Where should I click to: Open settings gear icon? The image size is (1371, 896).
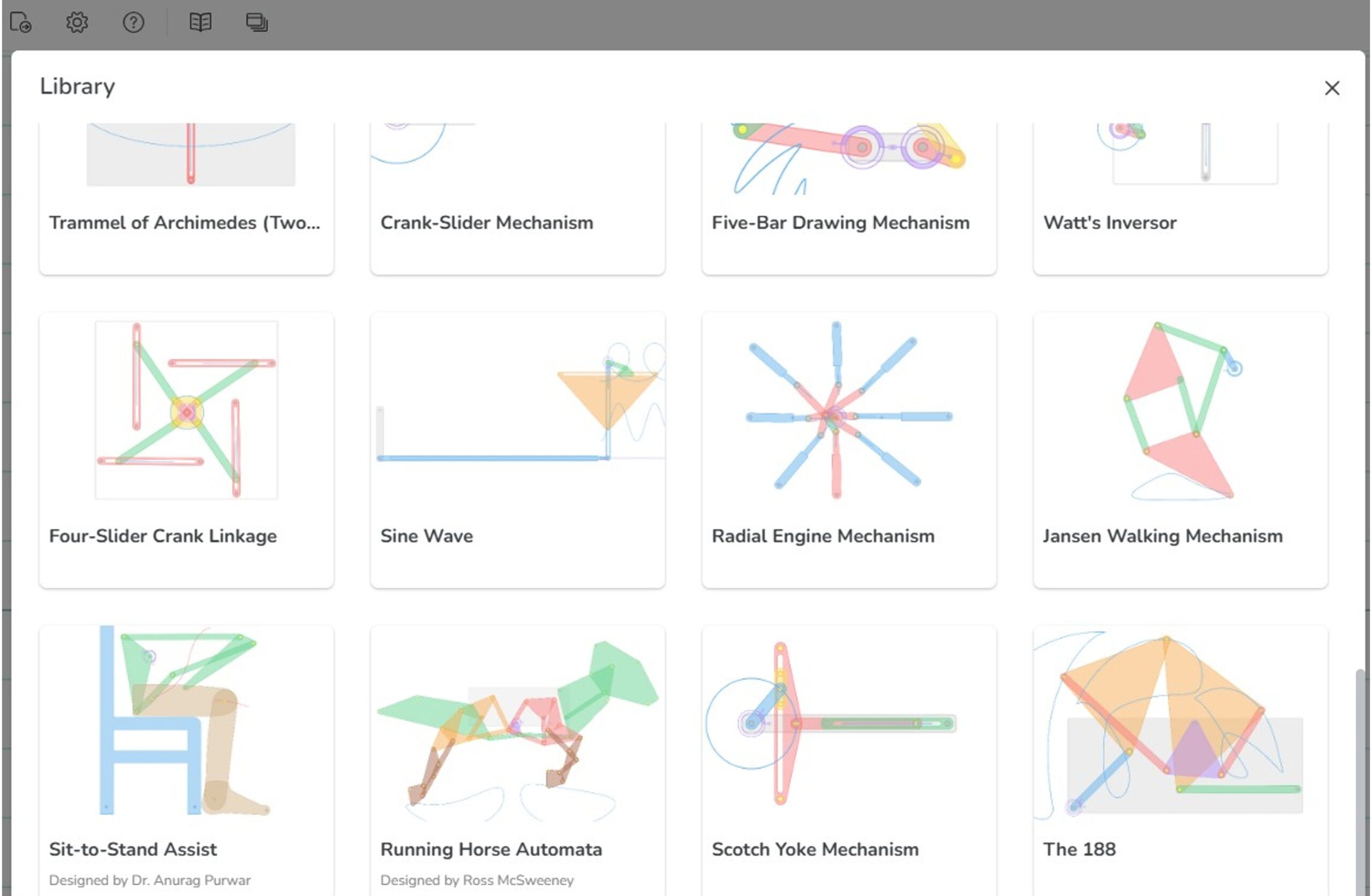point(77,22)
